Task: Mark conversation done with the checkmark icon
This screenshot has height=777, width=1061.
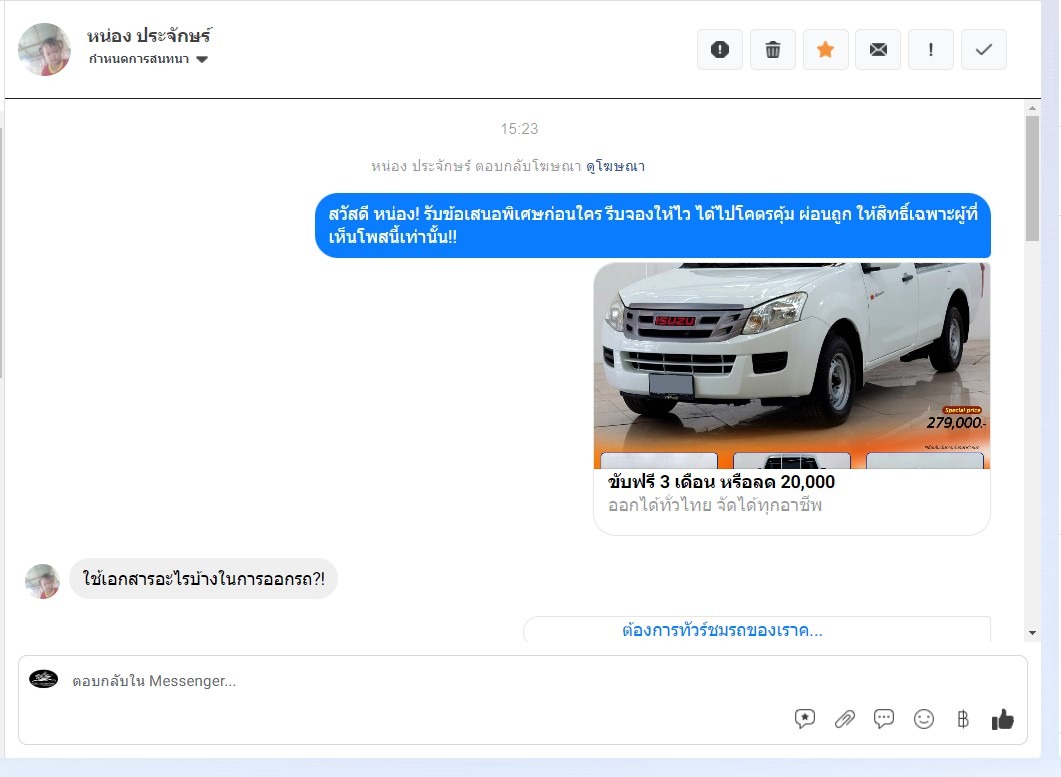Action: (x=984, y=50)
